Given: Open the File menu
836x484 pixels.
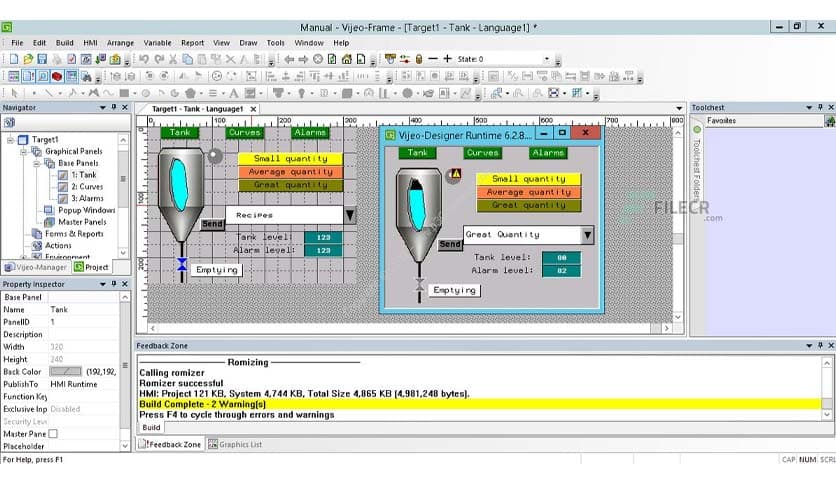Looking at the screenshot, I should click(x=17, y=43).
